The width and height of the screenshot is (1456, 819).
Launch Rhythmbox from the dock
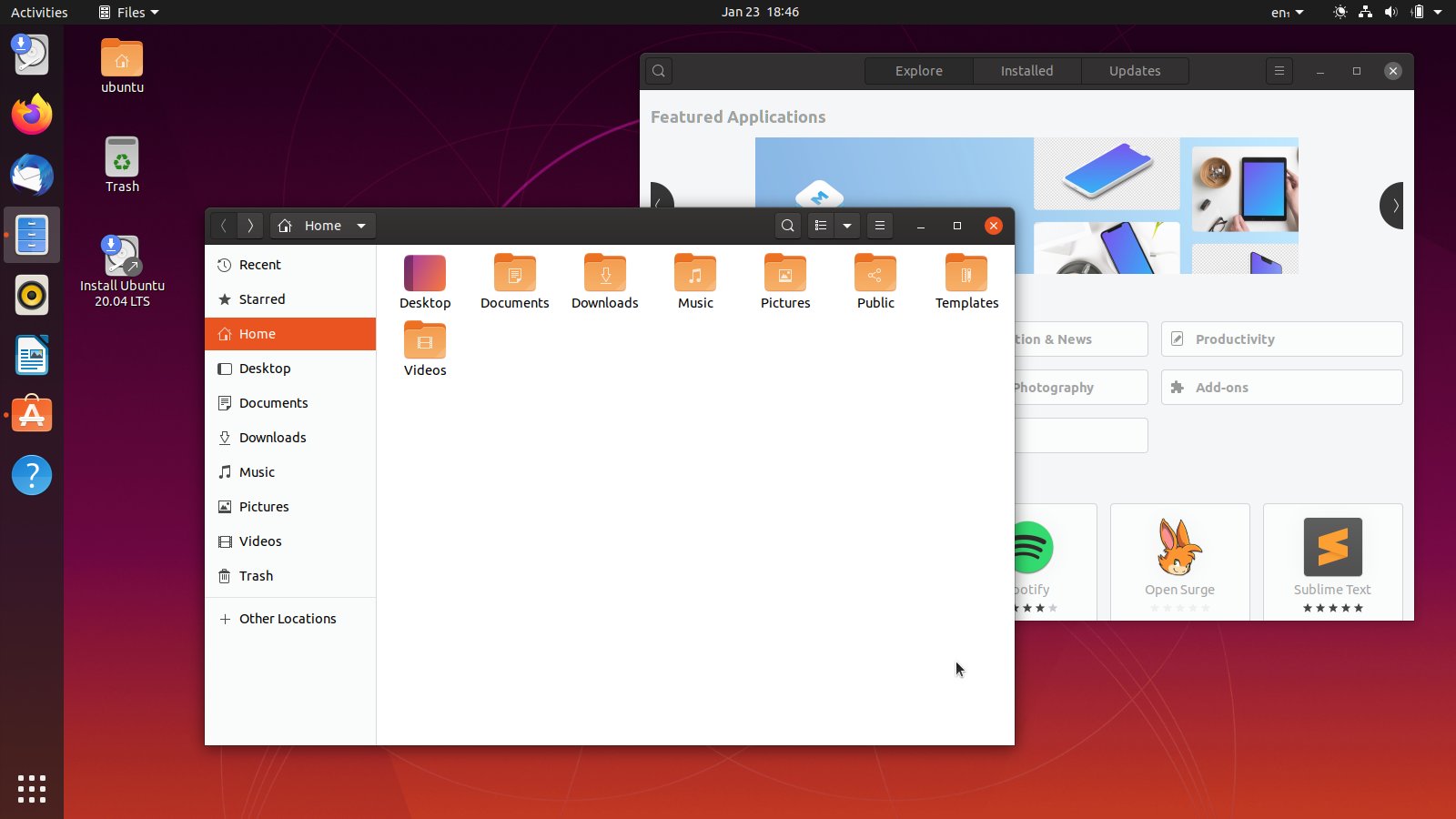(x=32, y=295)
